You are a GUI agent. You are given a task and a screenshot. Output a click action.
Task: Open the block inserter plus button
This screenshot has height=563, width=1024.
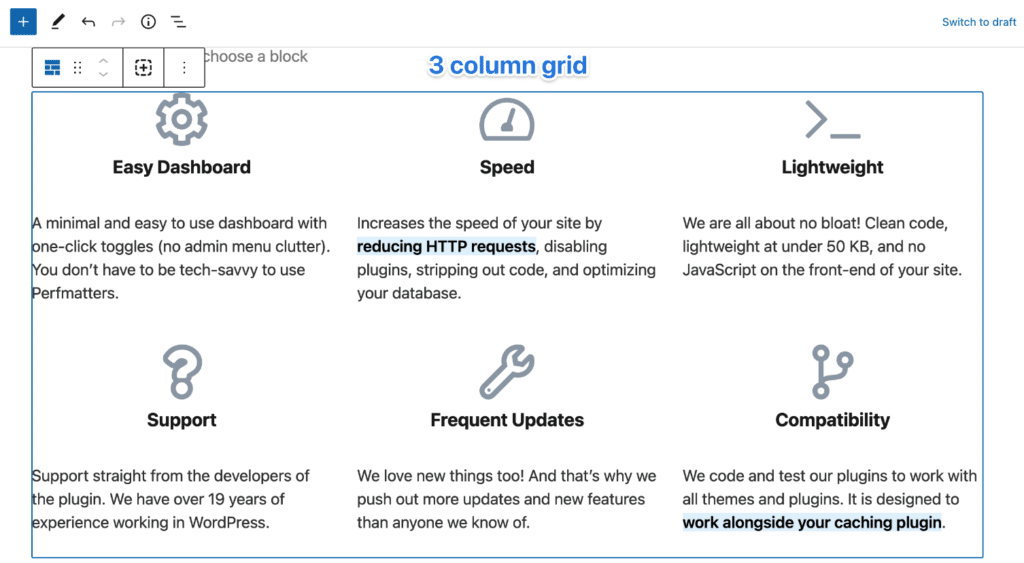click(23, 22)
